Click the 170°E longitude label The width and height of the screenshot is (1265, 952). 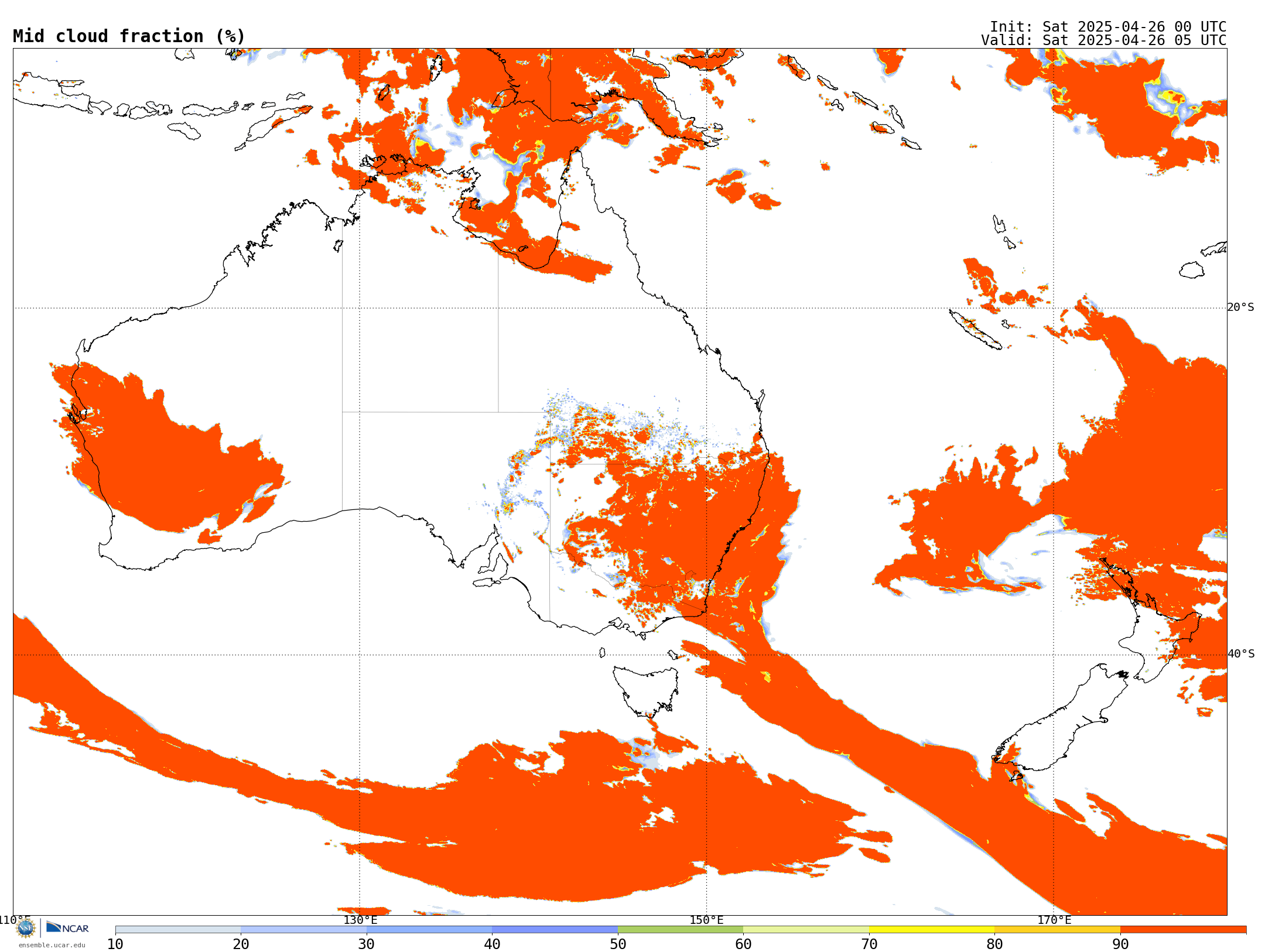pos(1054,920)
